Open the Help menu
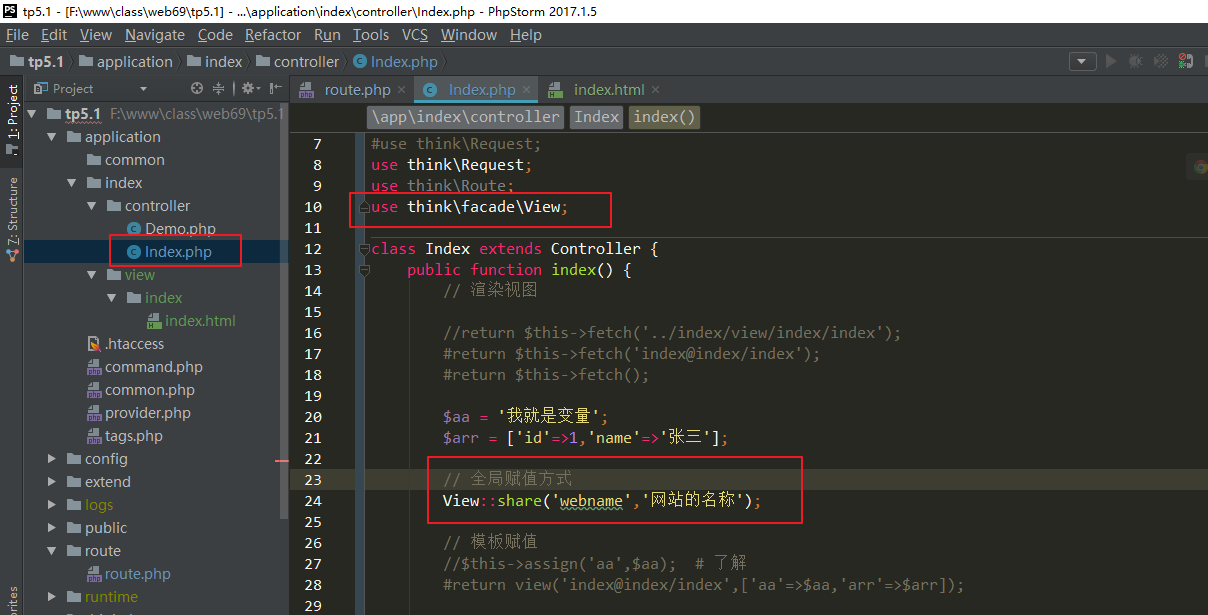The height and width of the screenshot is (615, 1208). pyautogui.click(x=526, y=35)
